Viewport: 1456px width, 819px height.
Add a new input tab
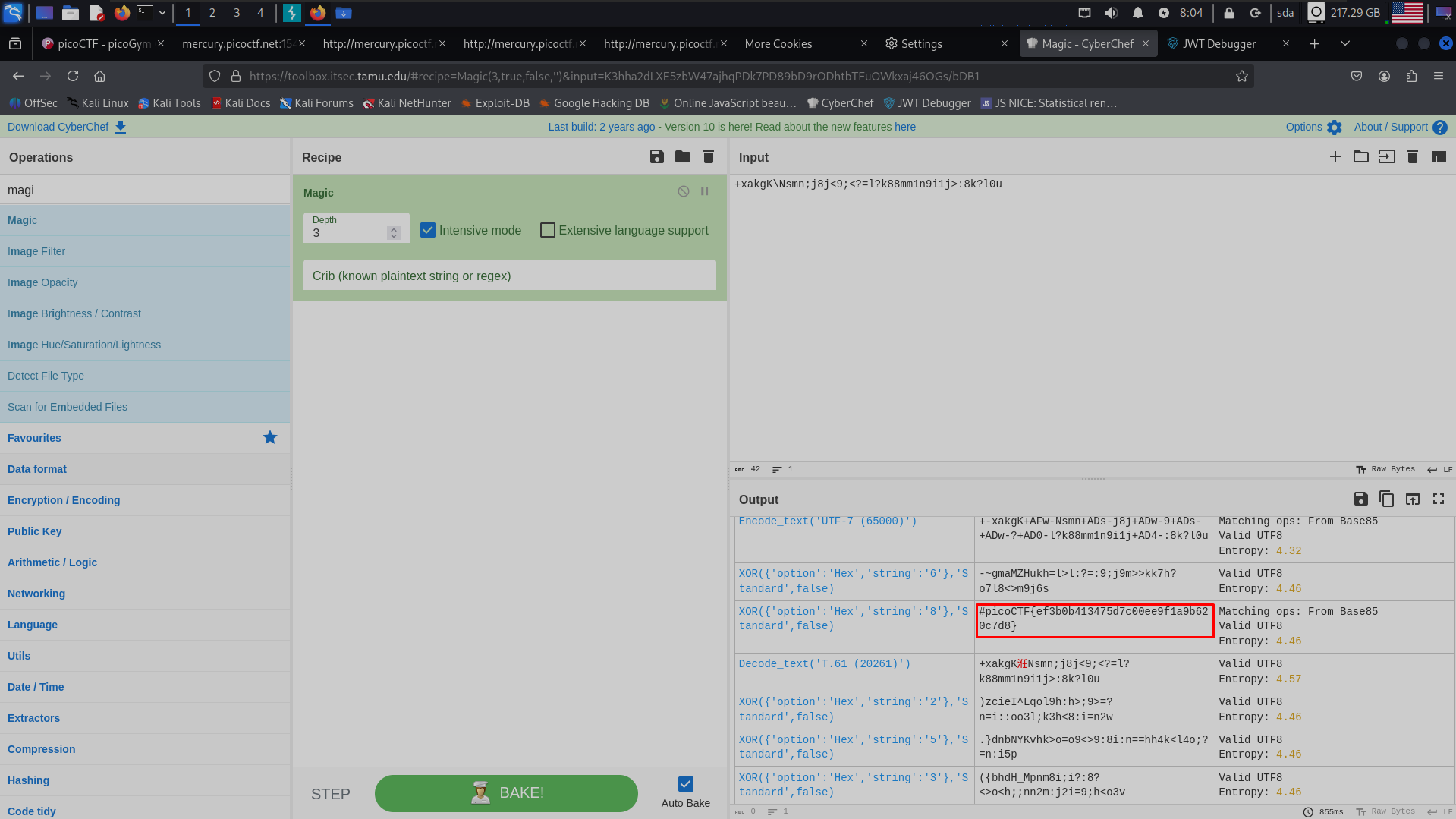pyautogui.click(x=1335, y=157)
